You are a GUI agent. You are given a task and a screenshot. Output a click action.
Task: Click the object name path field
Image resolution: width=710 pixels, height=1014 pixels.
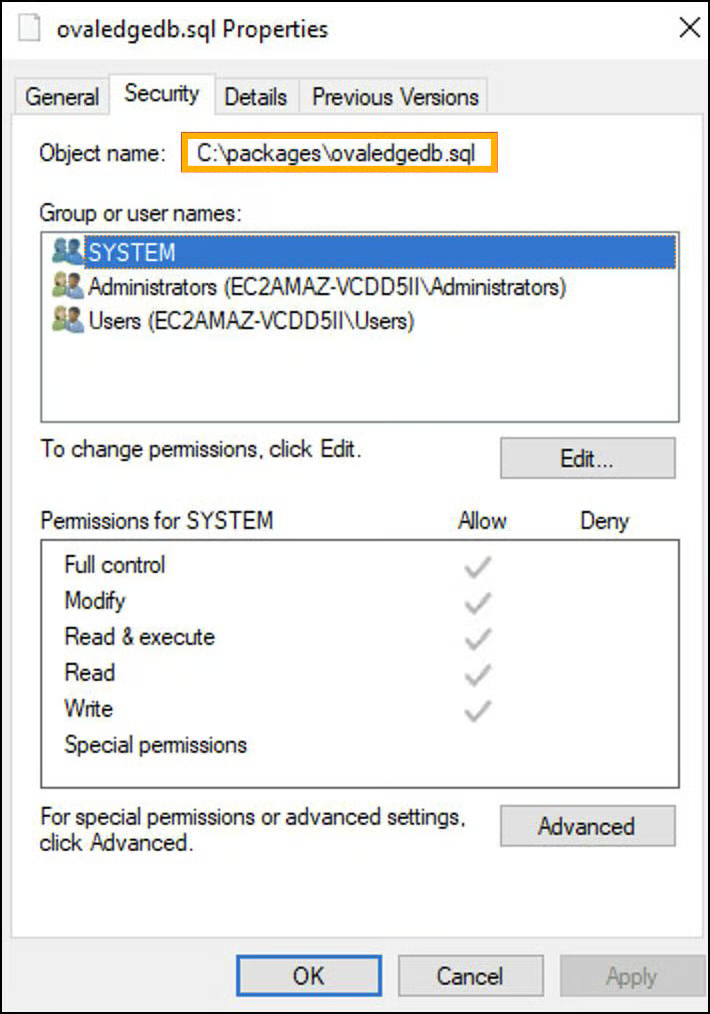(339, 154)
